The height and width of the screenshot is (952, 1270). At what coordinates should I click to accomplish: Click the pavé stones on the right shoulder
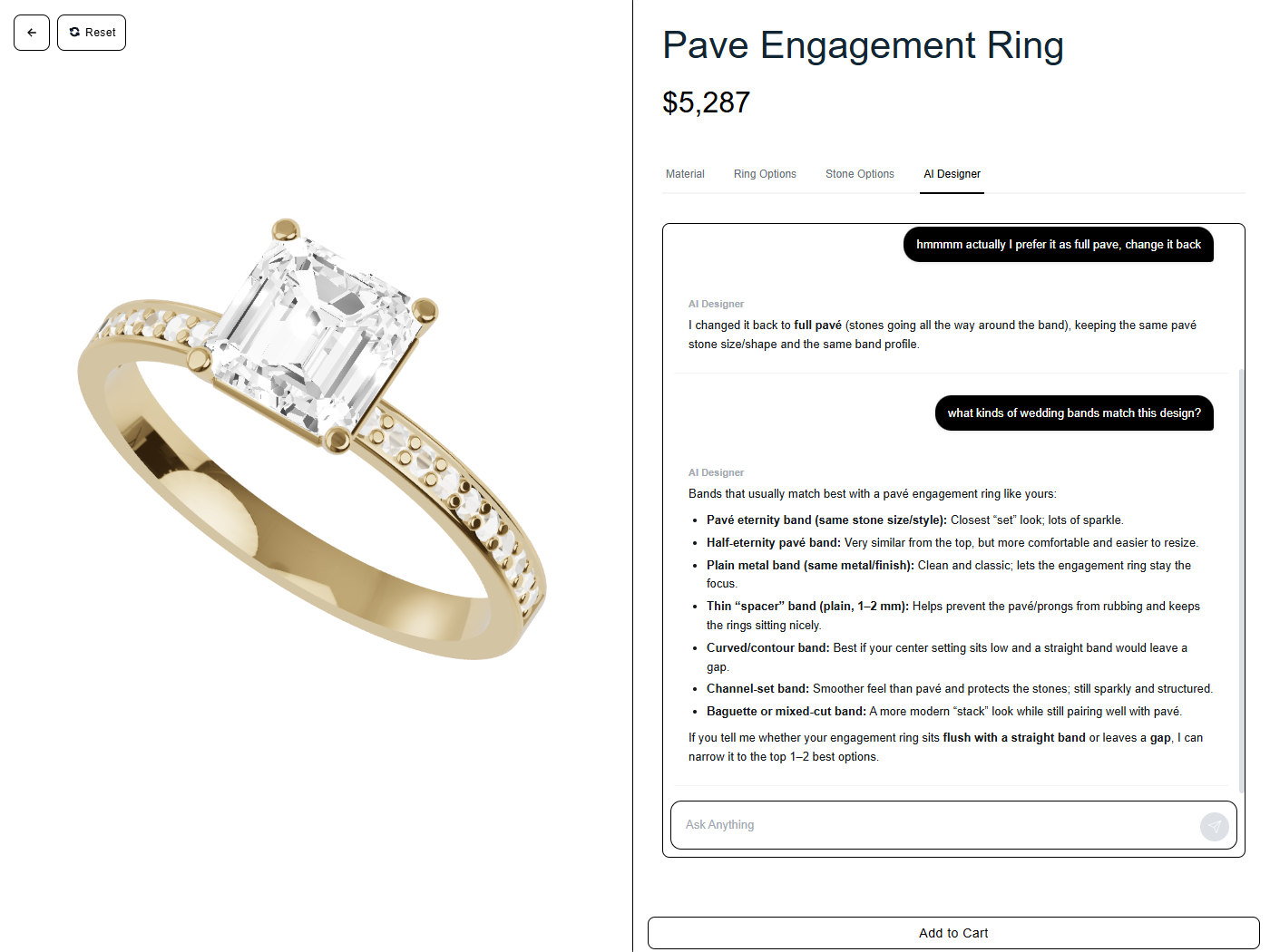click(463, 508)
